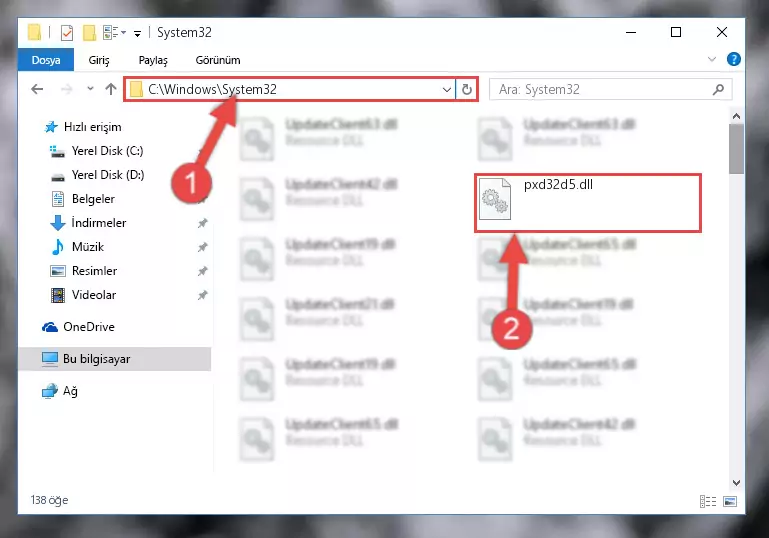Toggle the pin next to Videolar
The height and width of the screenshot is (538, 769).
pos(202,295)
